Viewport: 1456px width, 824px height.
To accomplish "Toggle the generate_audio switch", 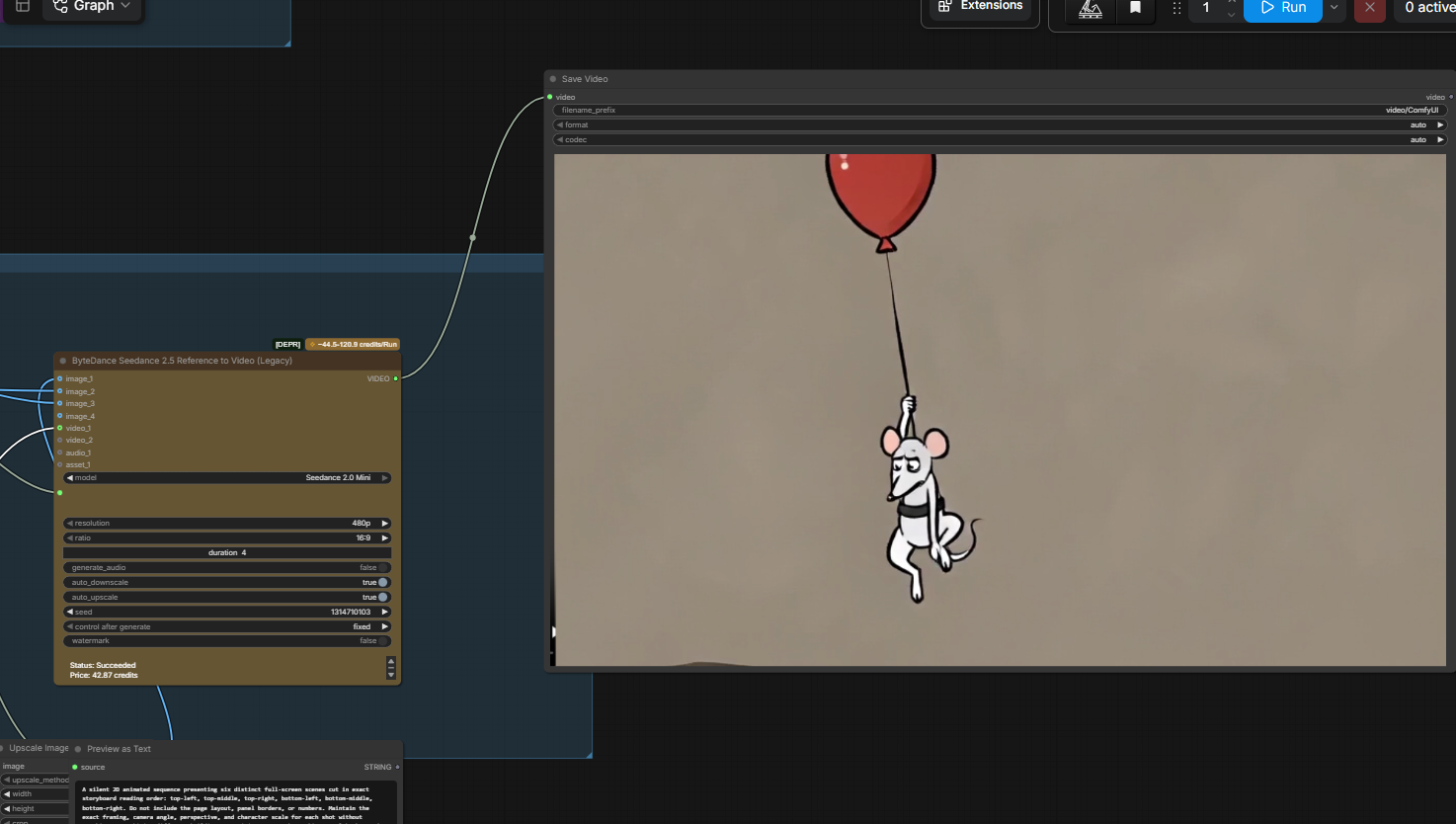I will click(383, 568).
